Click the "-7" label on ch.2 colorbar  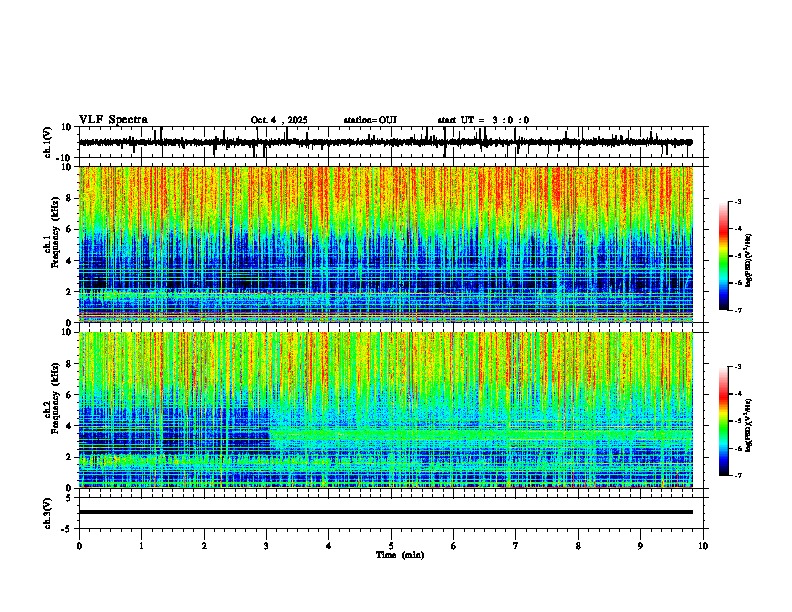pyautogui.click(x=738, y=476)
